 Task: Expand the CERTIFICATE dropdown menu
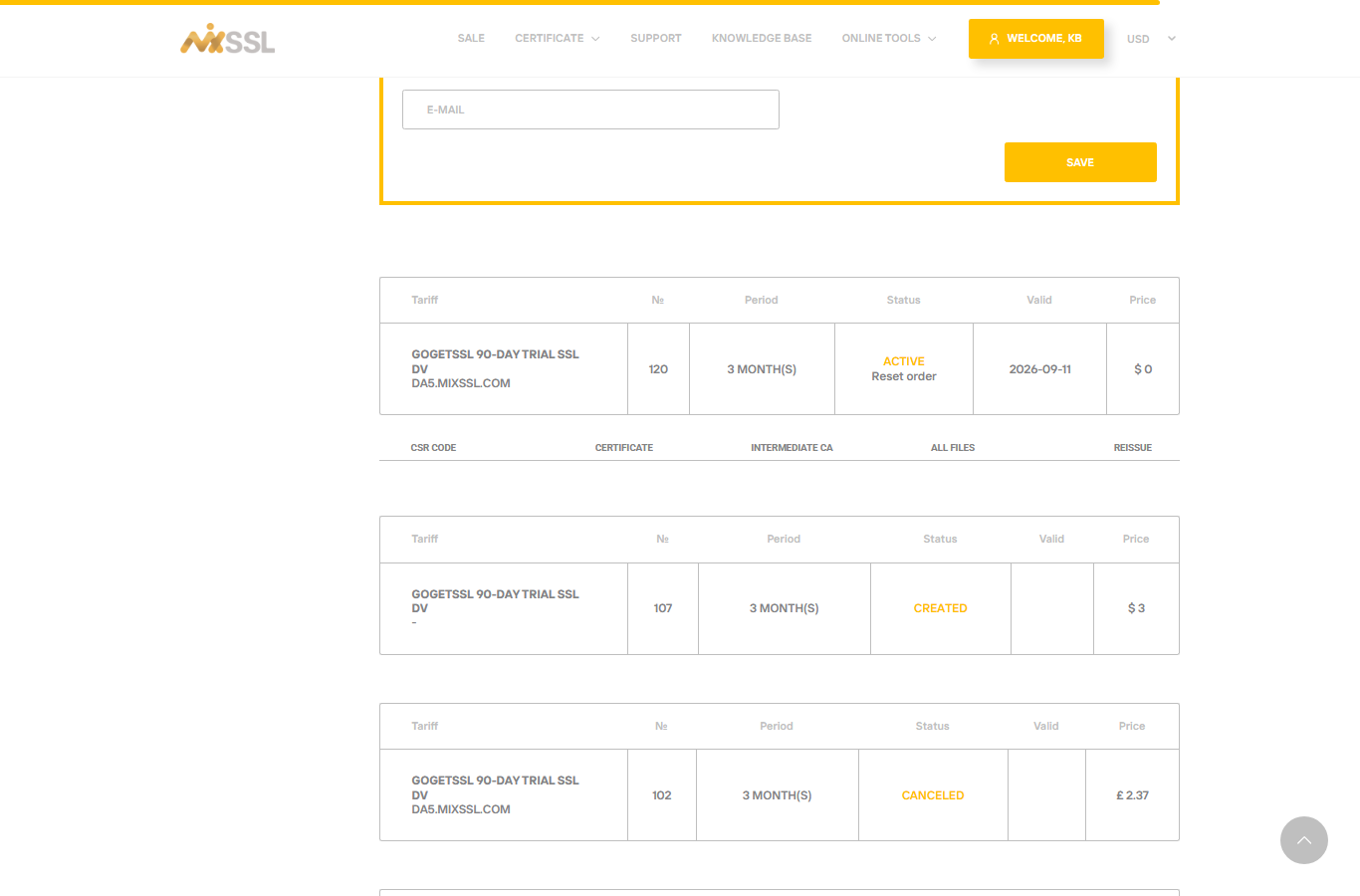(x=557, y=38)
